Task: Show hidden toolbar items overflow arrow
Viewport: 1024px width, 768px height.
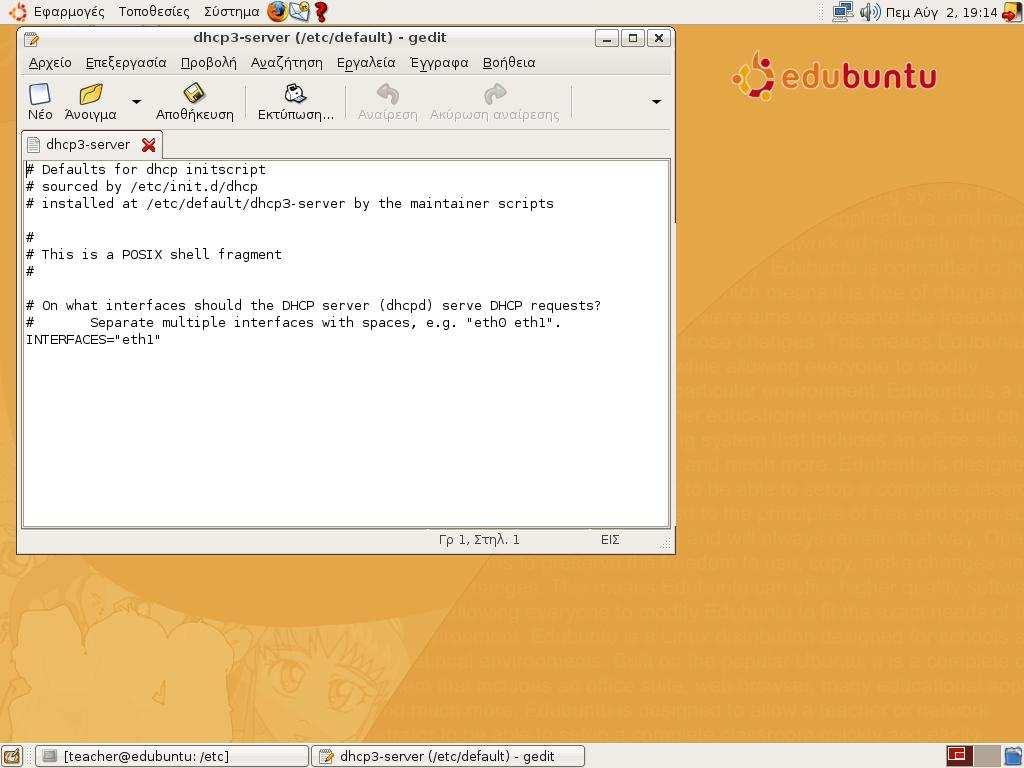Action: click(x=656, y=102)
